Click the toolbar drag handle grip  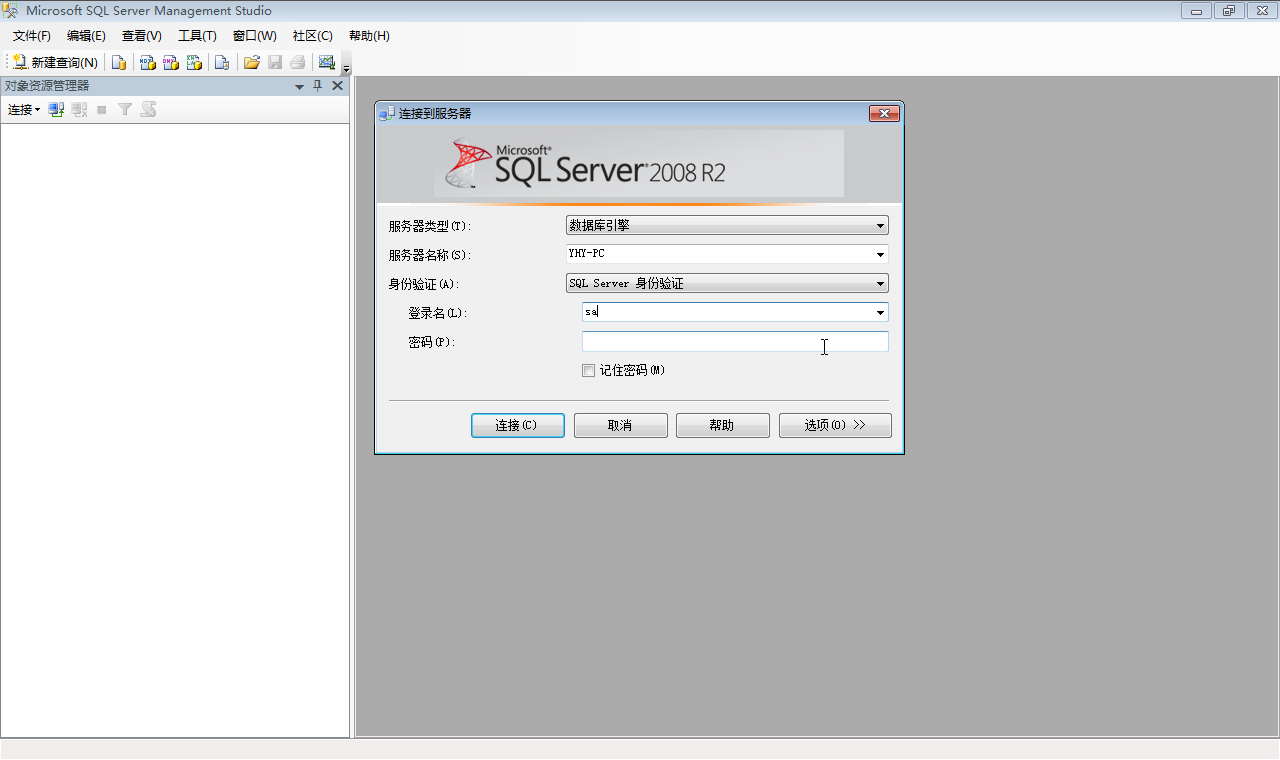click(7, 62)
